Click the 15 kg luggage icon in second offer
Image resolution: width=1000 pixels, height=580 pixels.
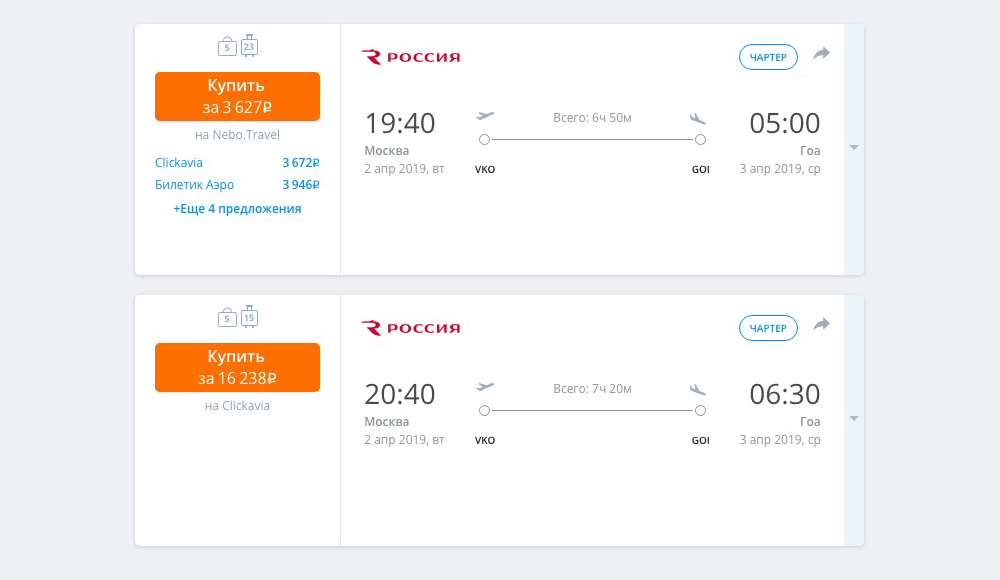[x=249, y=316]
